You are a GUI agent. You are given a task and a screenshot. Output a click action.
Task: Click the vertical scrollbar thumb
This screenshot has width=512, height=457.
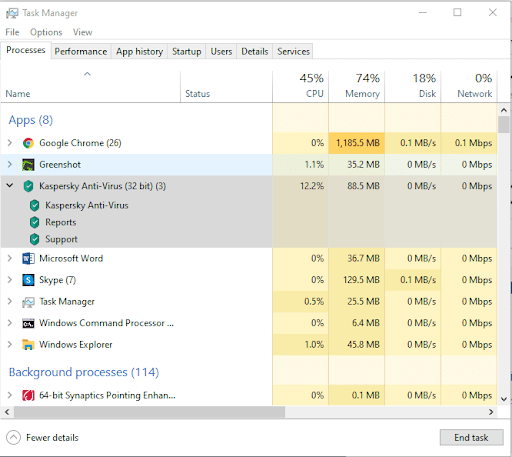click(x=504, y=125)
